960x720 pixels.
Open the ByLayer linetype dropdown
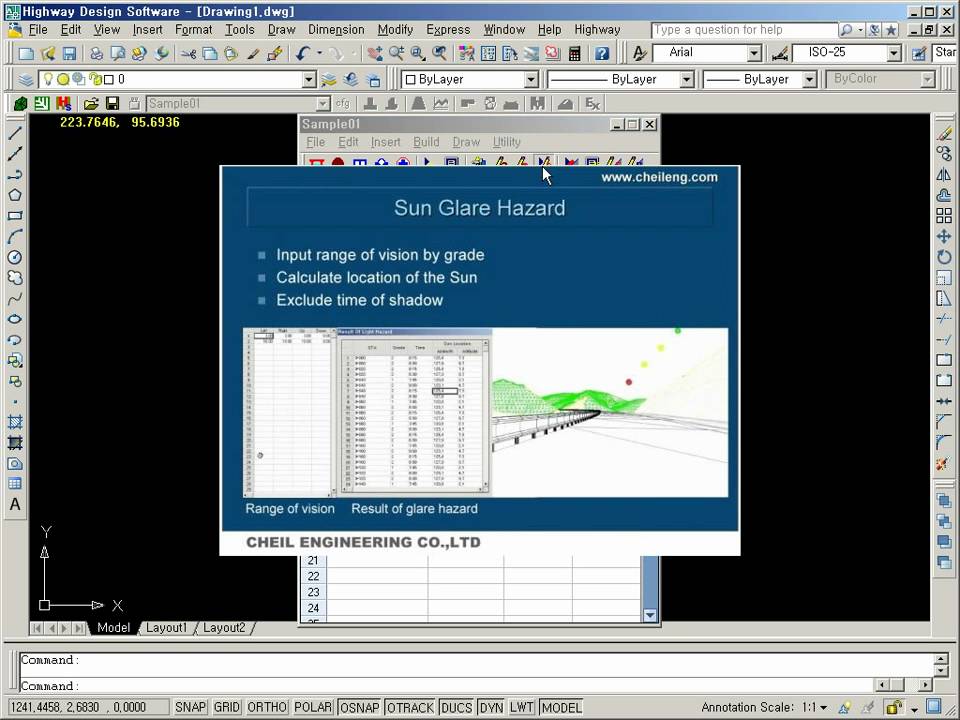coord(686,80)
